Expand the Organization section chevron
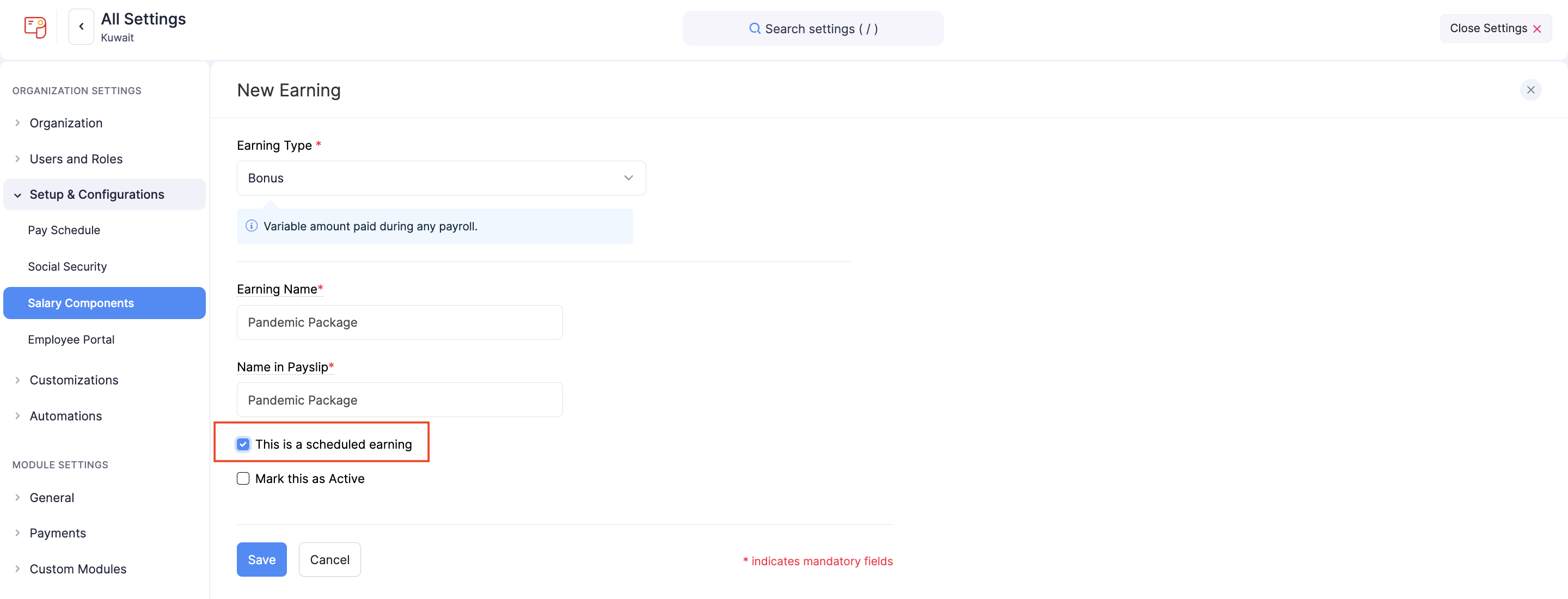The image size is (1568, 599). coord(17,123)
